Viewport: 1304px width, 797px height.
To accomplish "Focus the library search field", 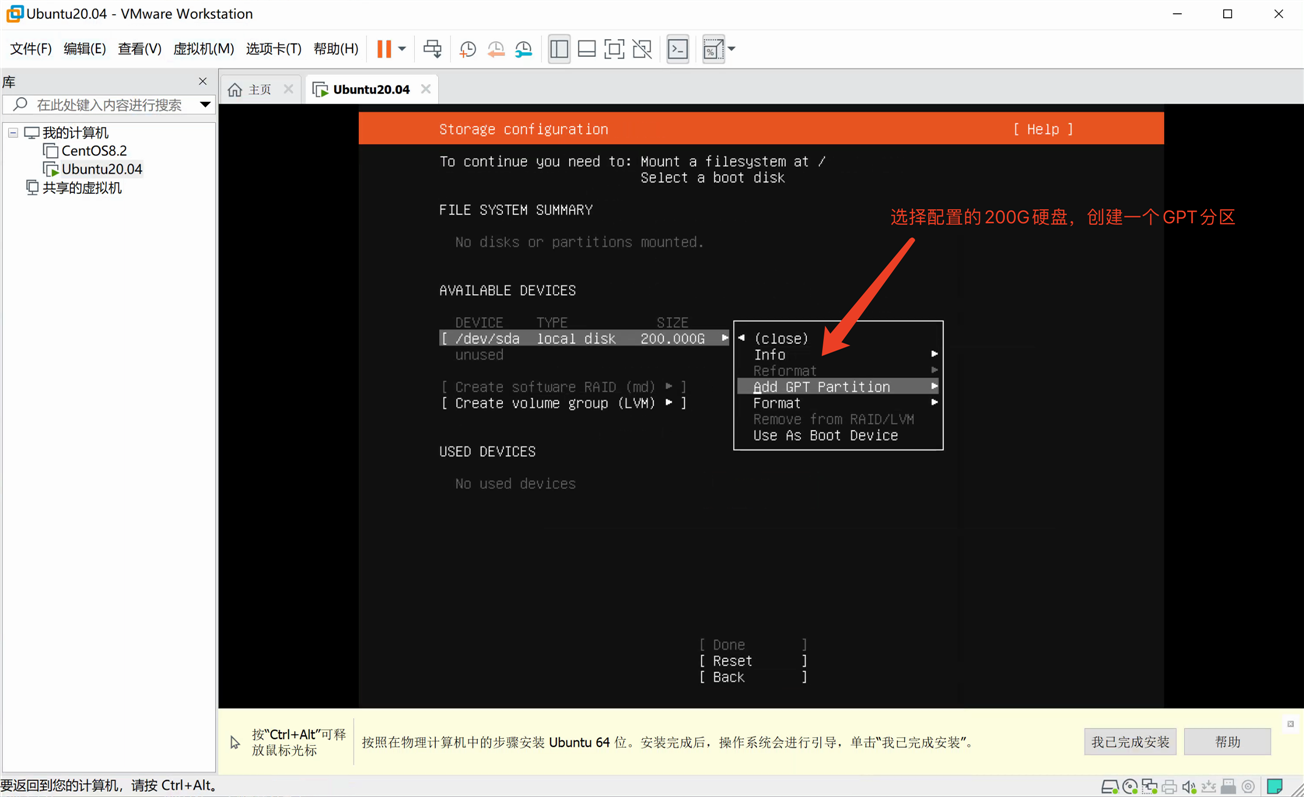I will [x=108, y=105].
